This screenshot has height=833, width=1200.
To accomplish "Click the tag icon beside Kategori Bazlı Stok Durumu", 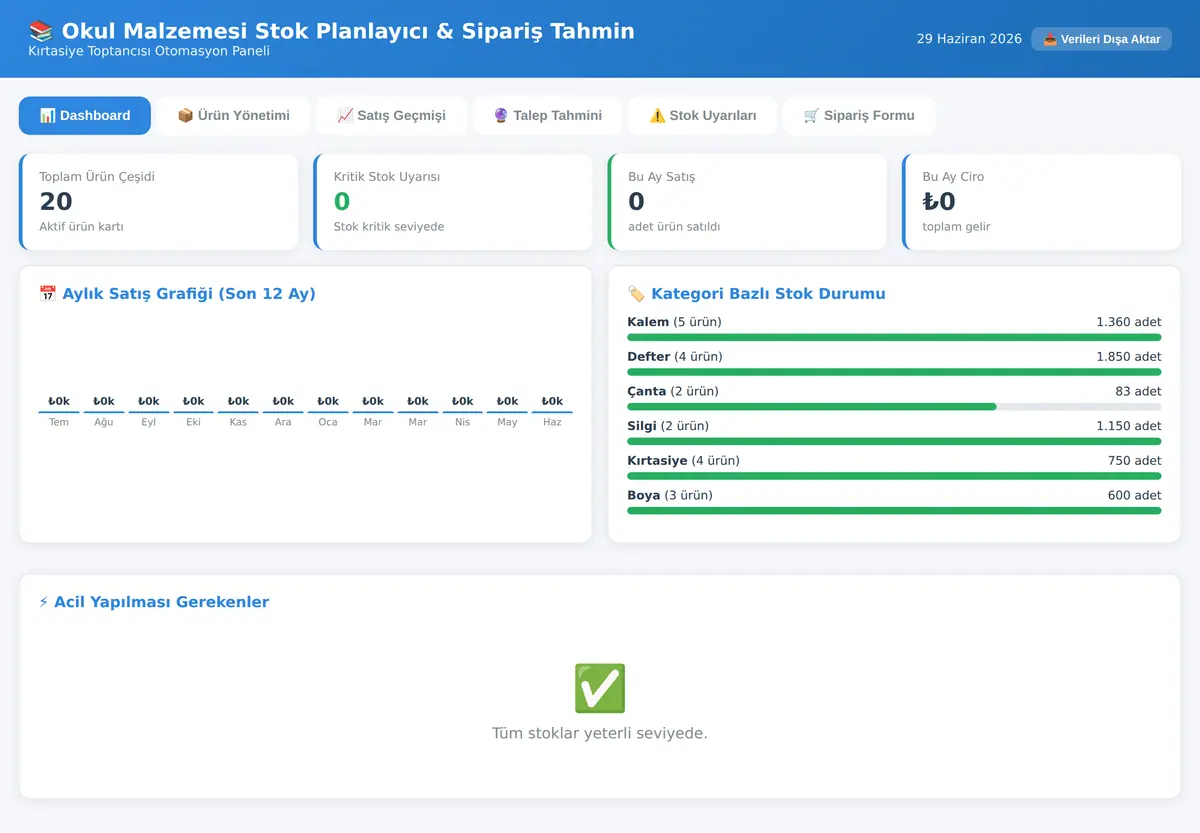I will click(x=636, y=294).
